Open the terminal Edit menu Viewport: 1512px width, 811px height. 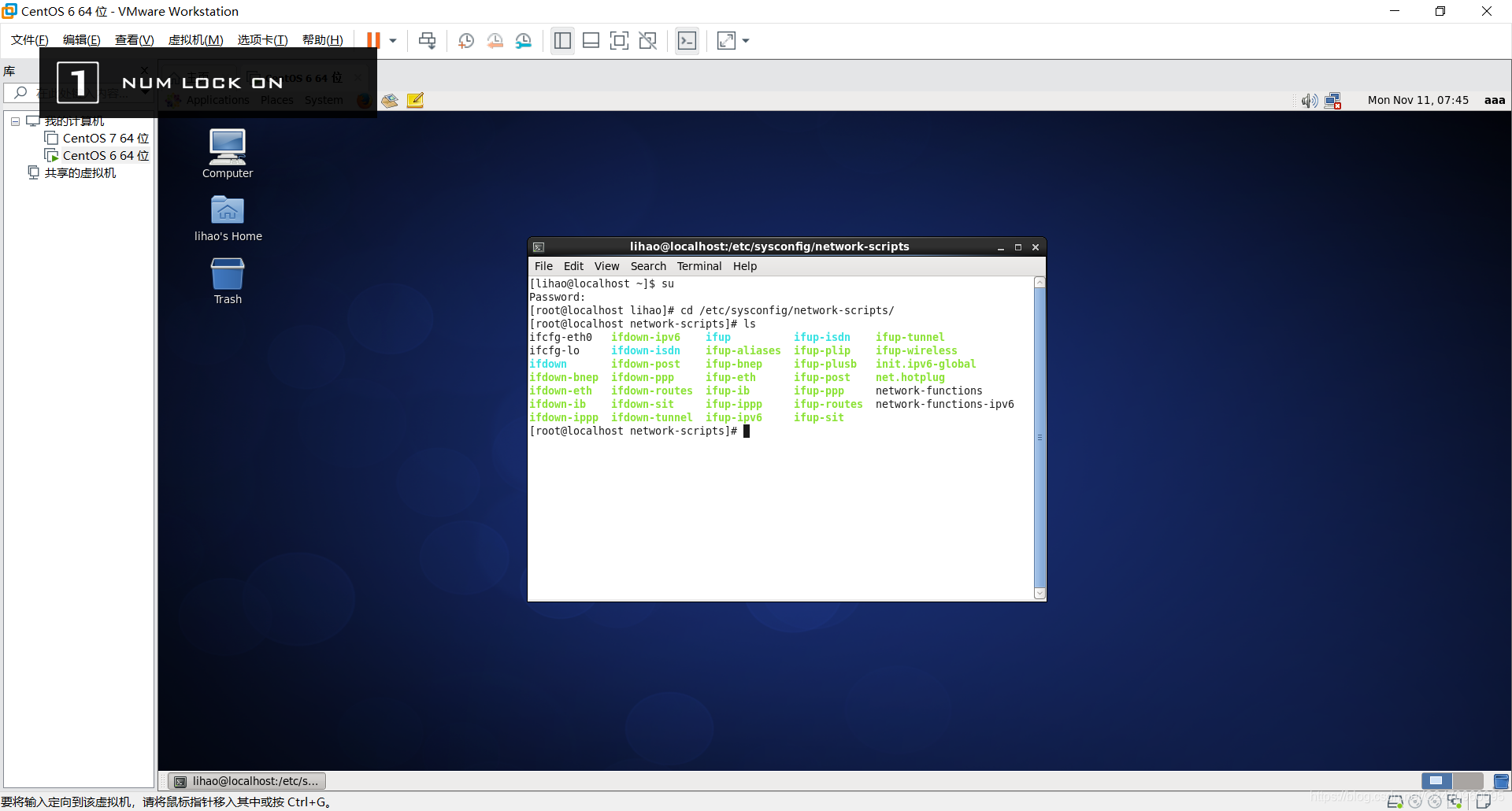click(x=573, y=266)
